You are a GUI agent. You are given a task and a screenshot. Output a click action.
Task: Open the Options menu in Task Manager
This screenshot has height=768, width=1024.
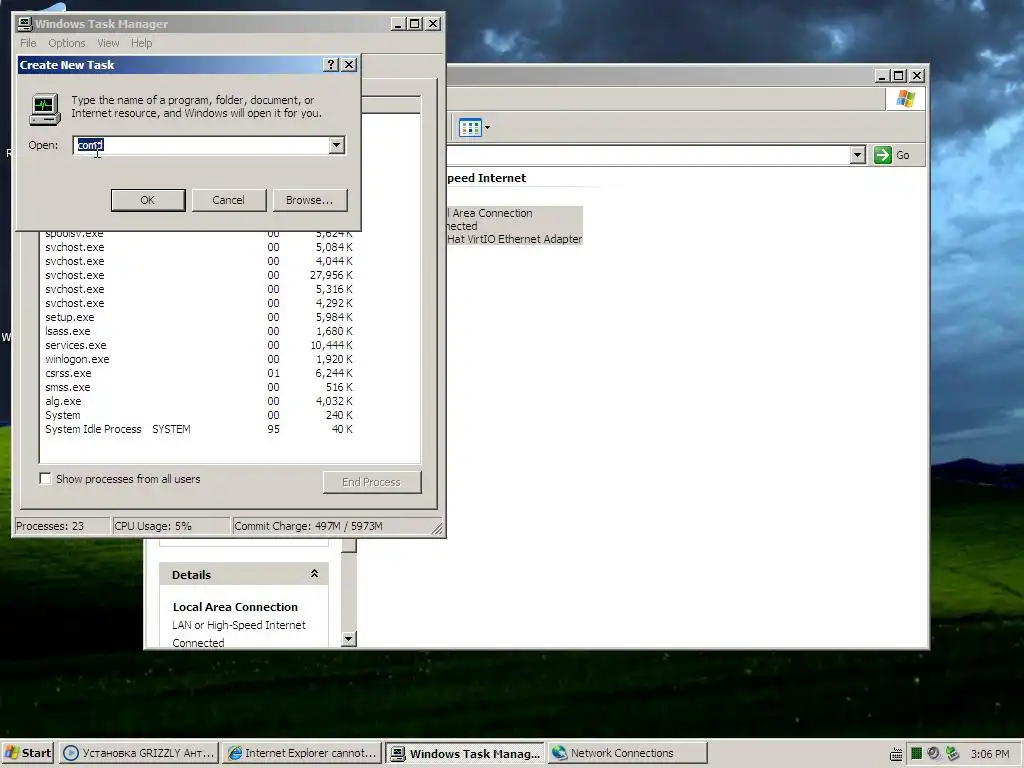(67, 43)
